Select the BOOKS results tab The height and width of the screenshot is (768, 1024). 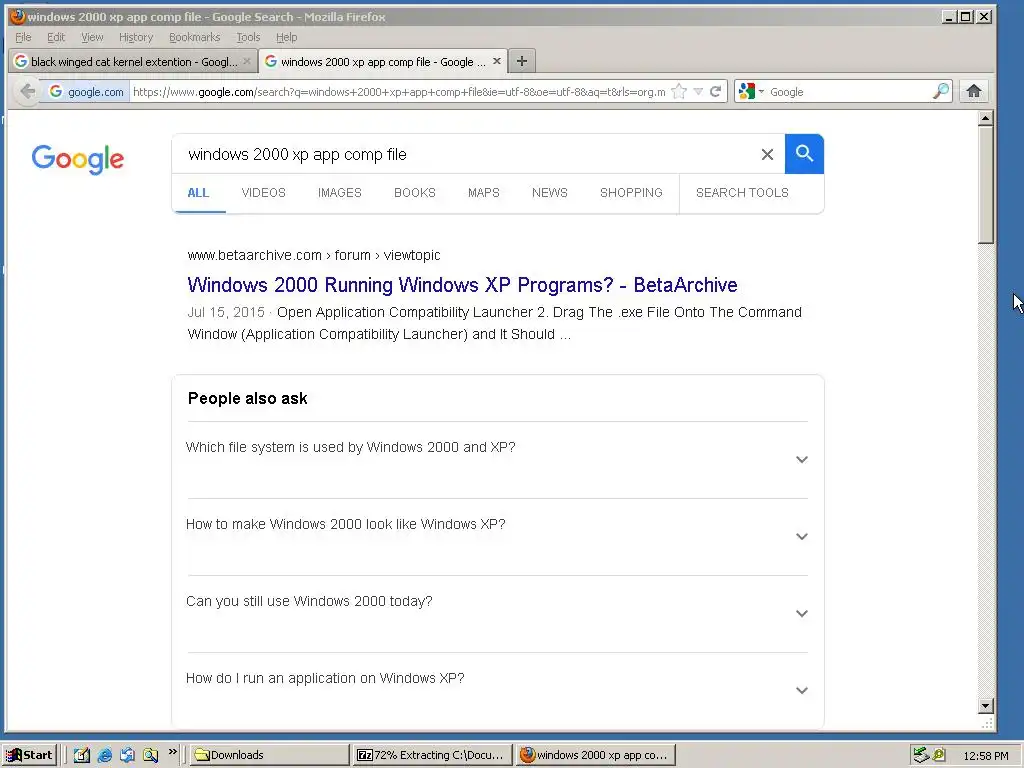click(x=415, y=193)
